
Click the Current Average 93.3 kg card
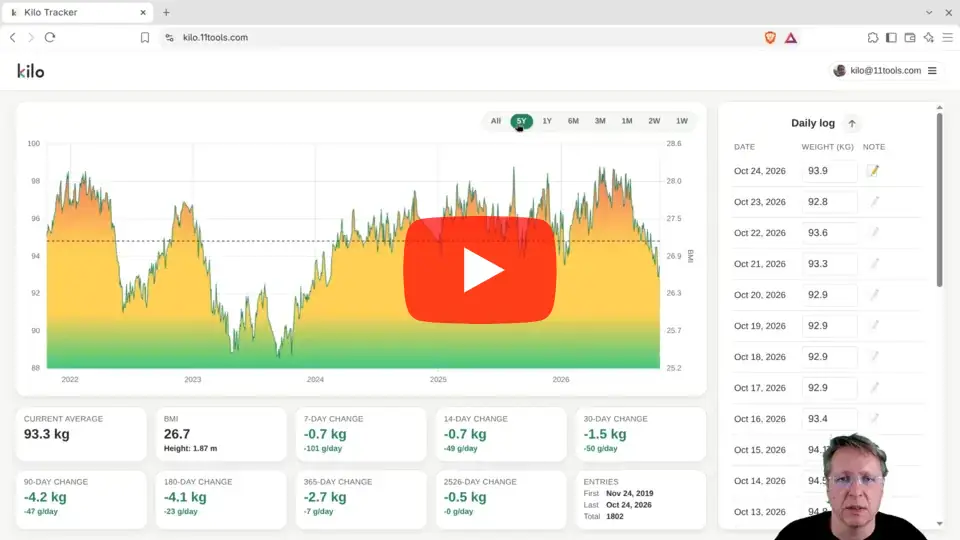[81, 434]
